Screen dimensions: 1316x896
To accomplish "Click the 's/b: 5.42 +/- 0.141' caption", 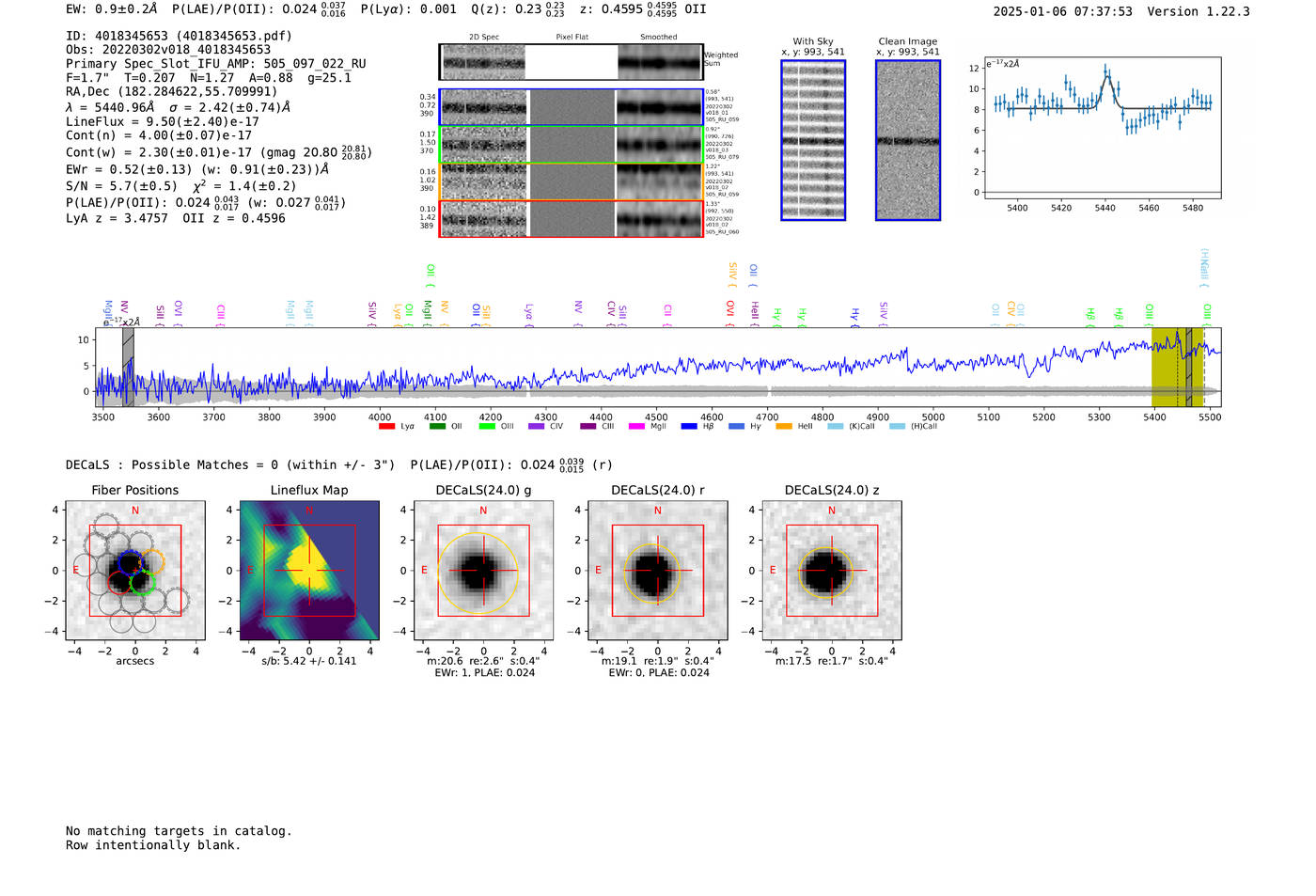I will [309, 661].
